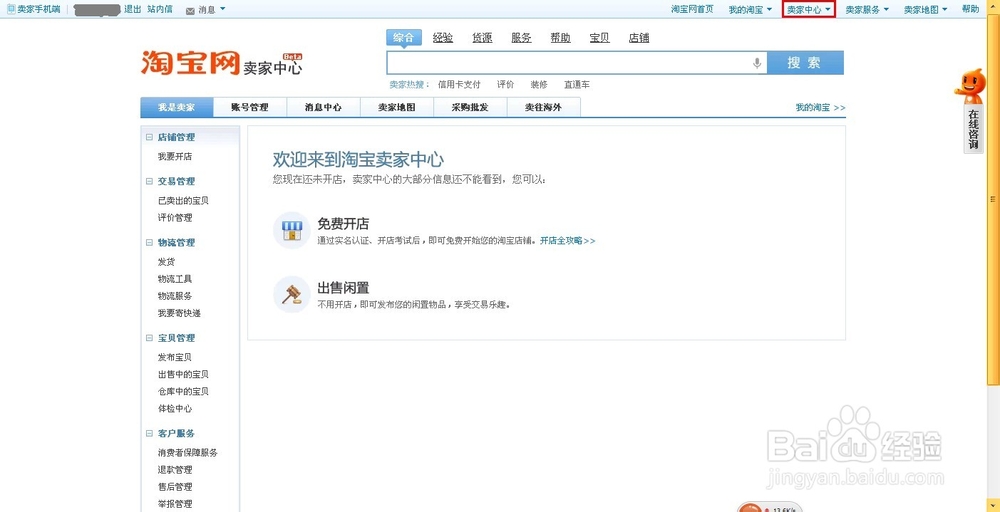
Task: Open 物流工具 in sidebar
Action: pos(175,279)
